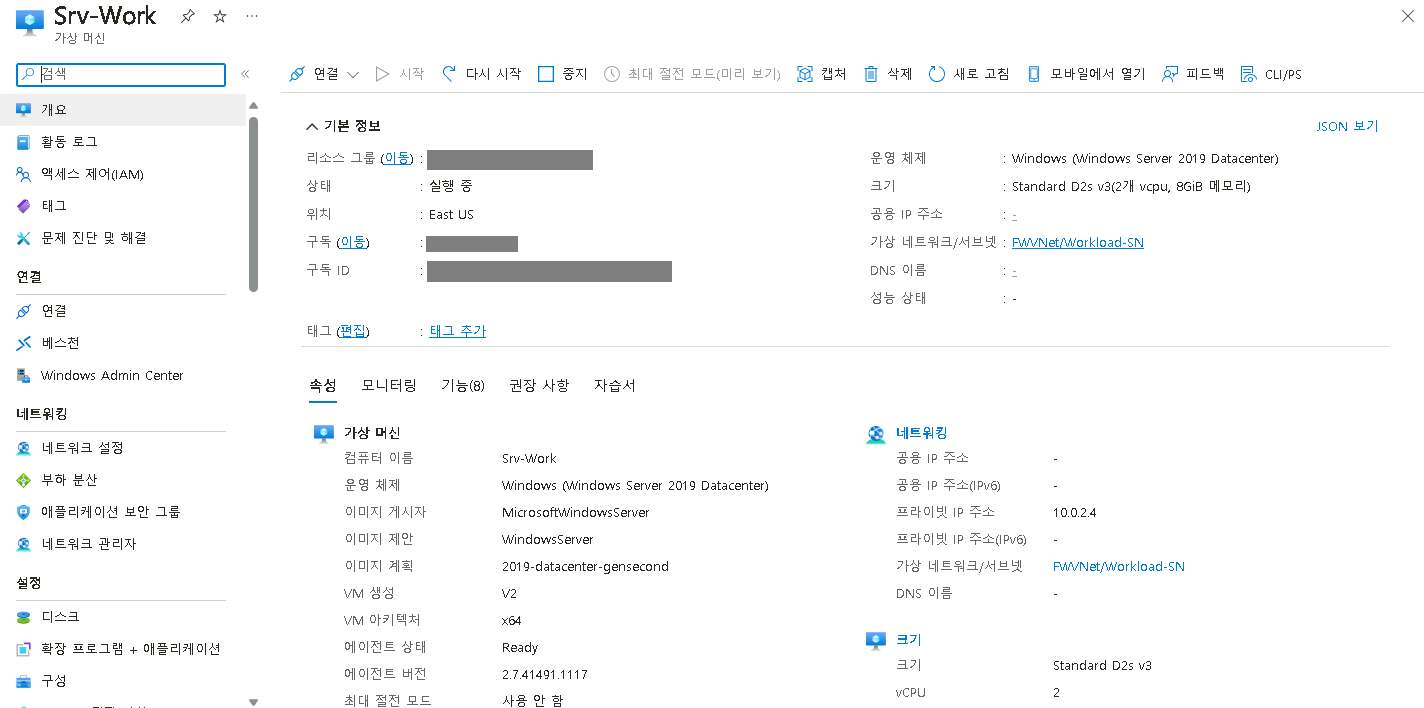Open the more options ellipsis next to title
This screenshot has width=1424, height=708.
click(x=252, y=16)
